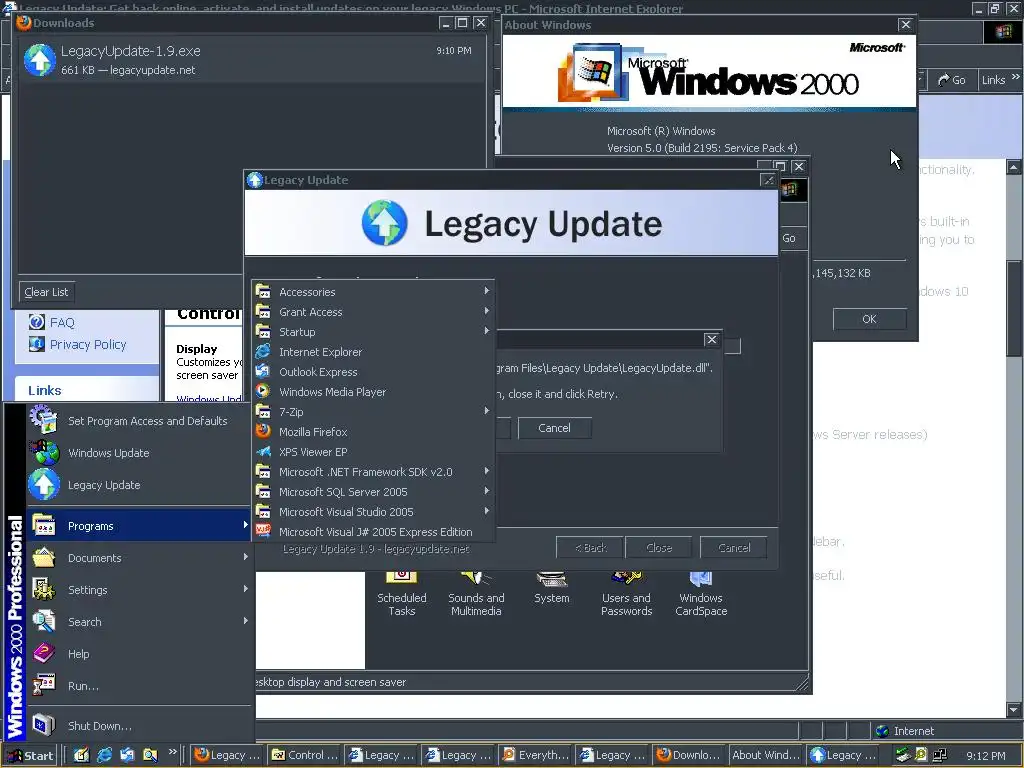Open Users and Passwords in Control Panel

pyautogui.click(x=626, y=594)
